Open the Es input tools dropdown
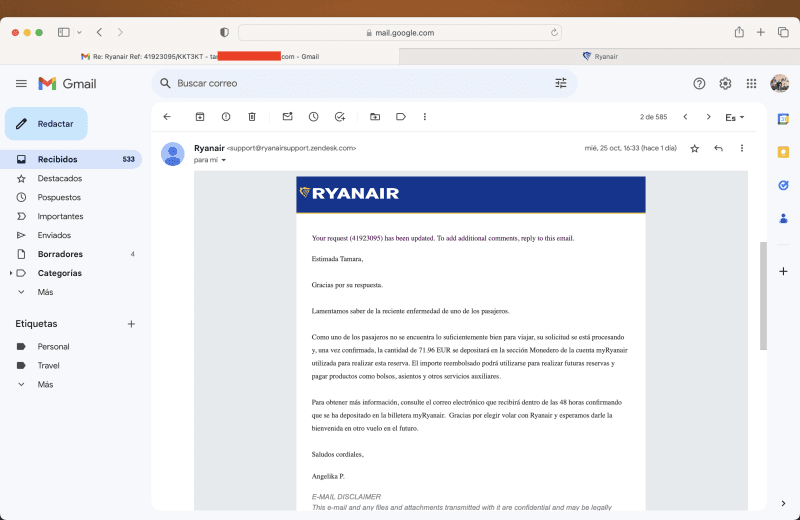This screenshot has height=520, width=800. 735,117
